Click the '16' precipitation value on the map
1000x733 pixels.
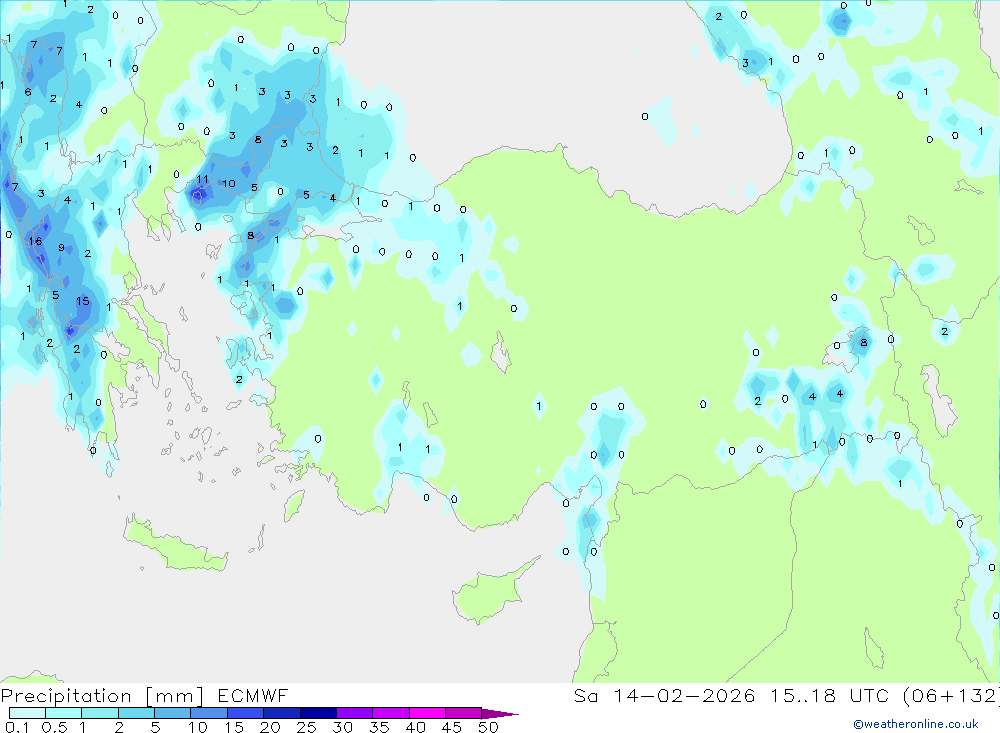(35, 241)
